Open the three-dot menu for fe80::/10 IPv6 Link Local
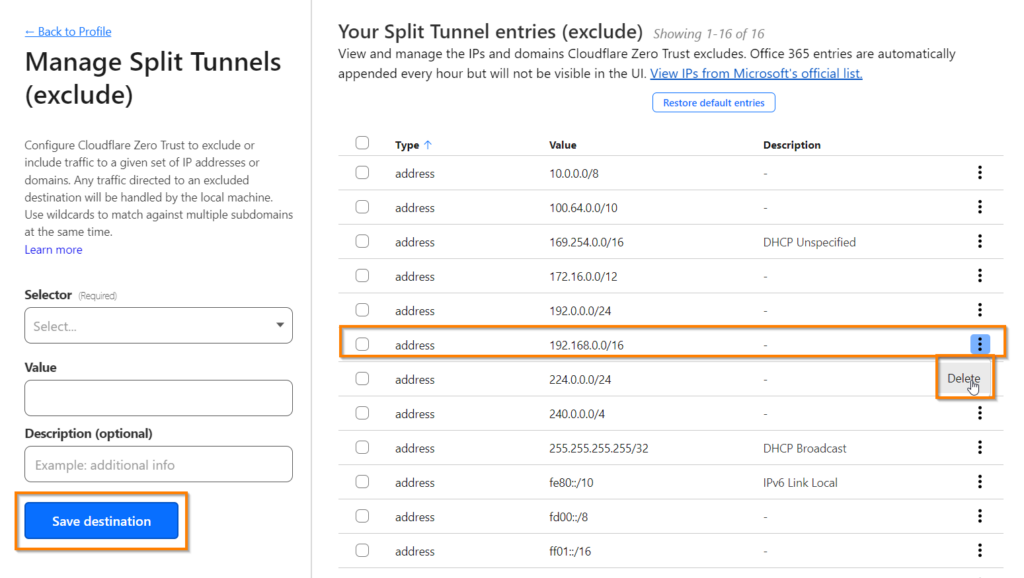The image size is (1024, 578). click(x=980, y=482)
